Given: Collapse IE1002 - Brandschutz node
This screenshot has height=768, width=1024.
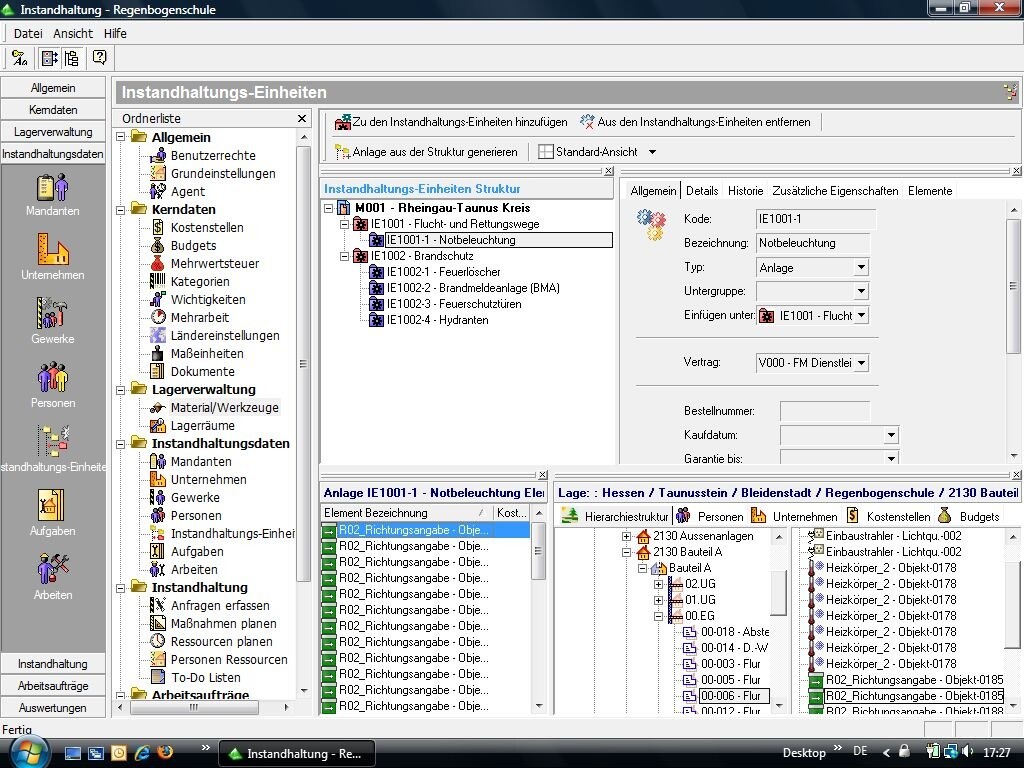Looking at the screenshot, I should click(x=344, y=256).
